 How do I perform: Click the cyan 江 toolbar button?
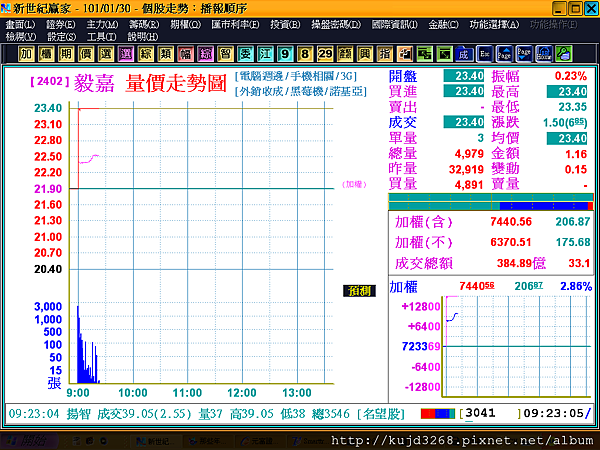[265, 54]
